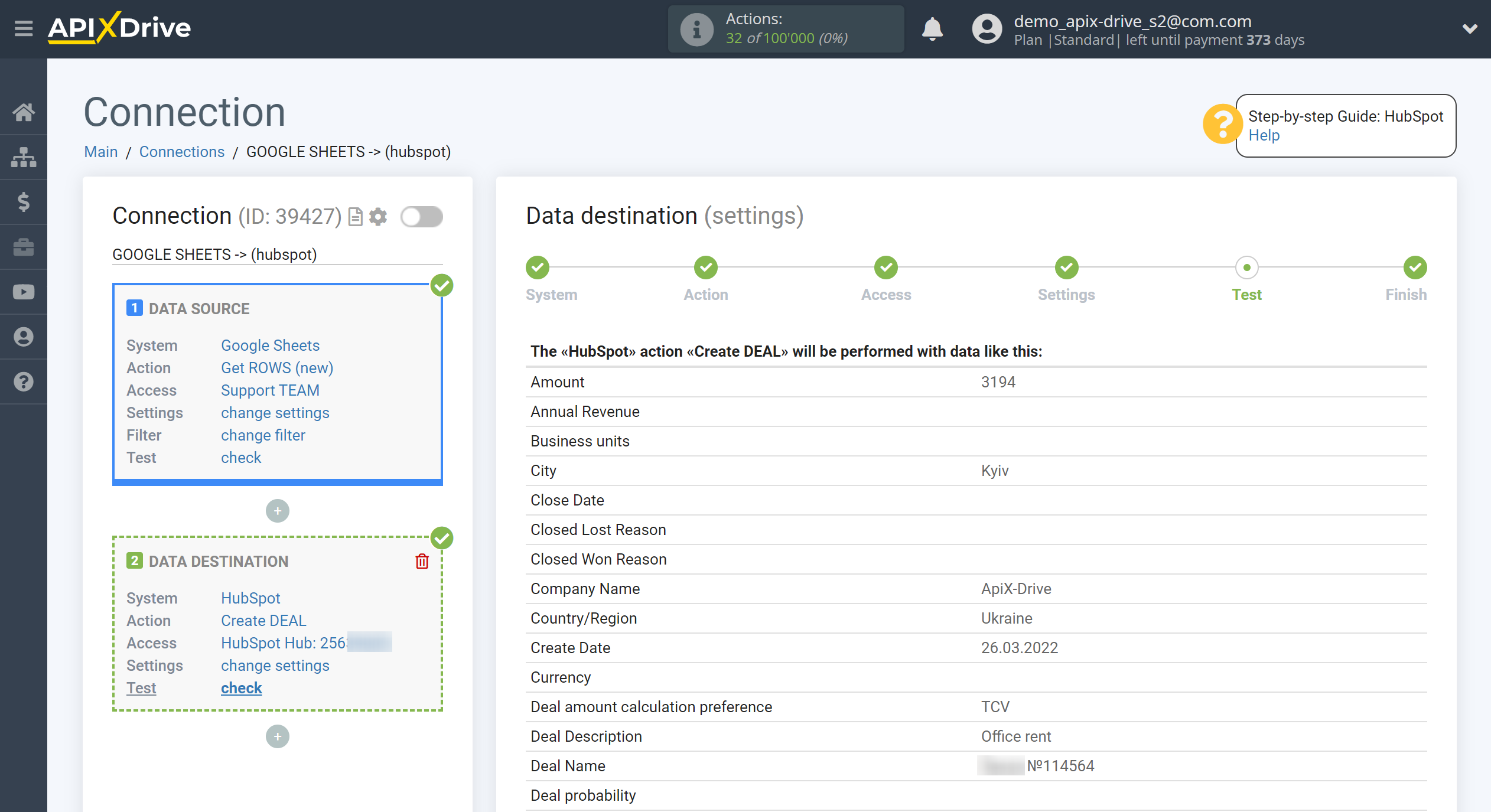Click the data destination green checkmark badge
The width and height of the screenshot is (1491, 812).
click(442, 538)
